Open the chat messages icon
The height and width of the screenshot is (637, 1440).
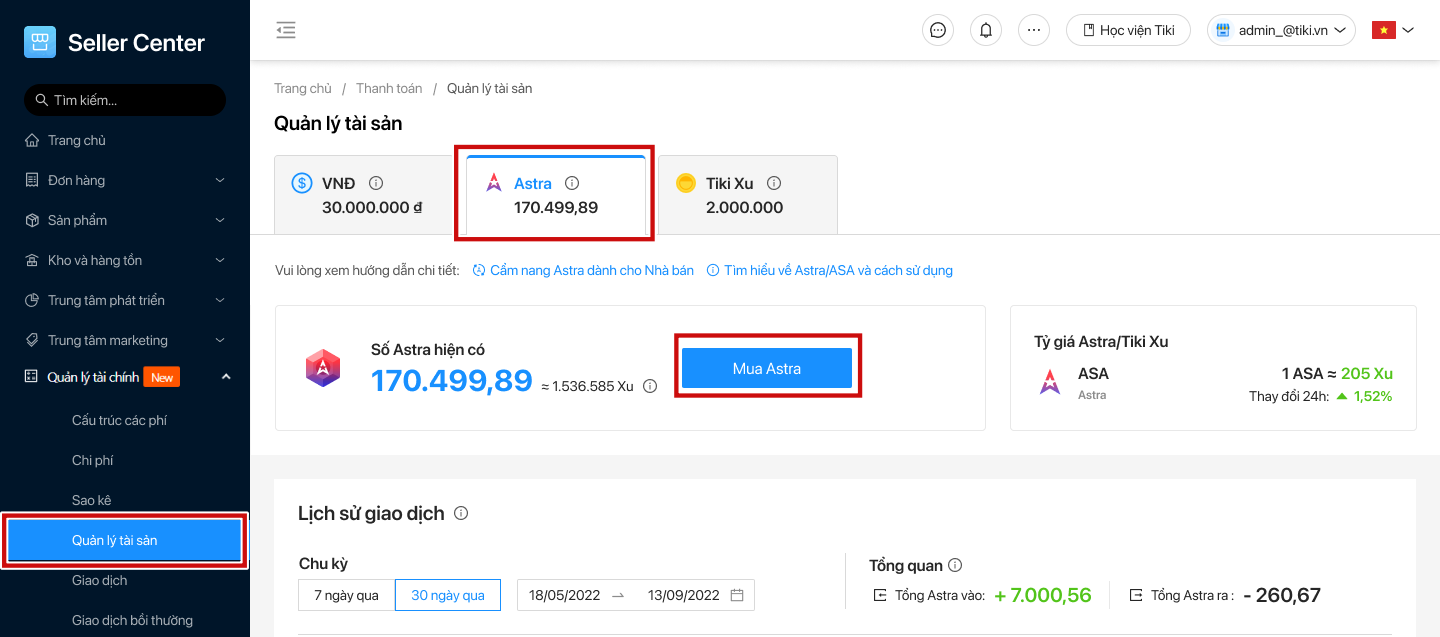tap(938, 30)
